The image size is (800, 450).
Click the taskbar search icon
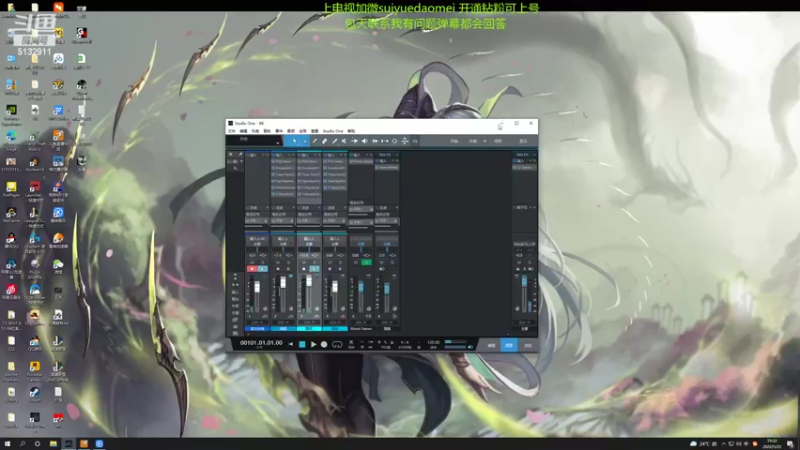pyautogui.click(x=22, y=443)
